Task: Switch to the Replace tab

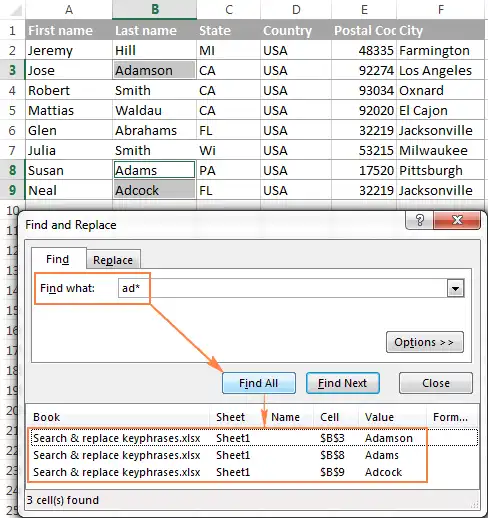Action: point(113,260)
